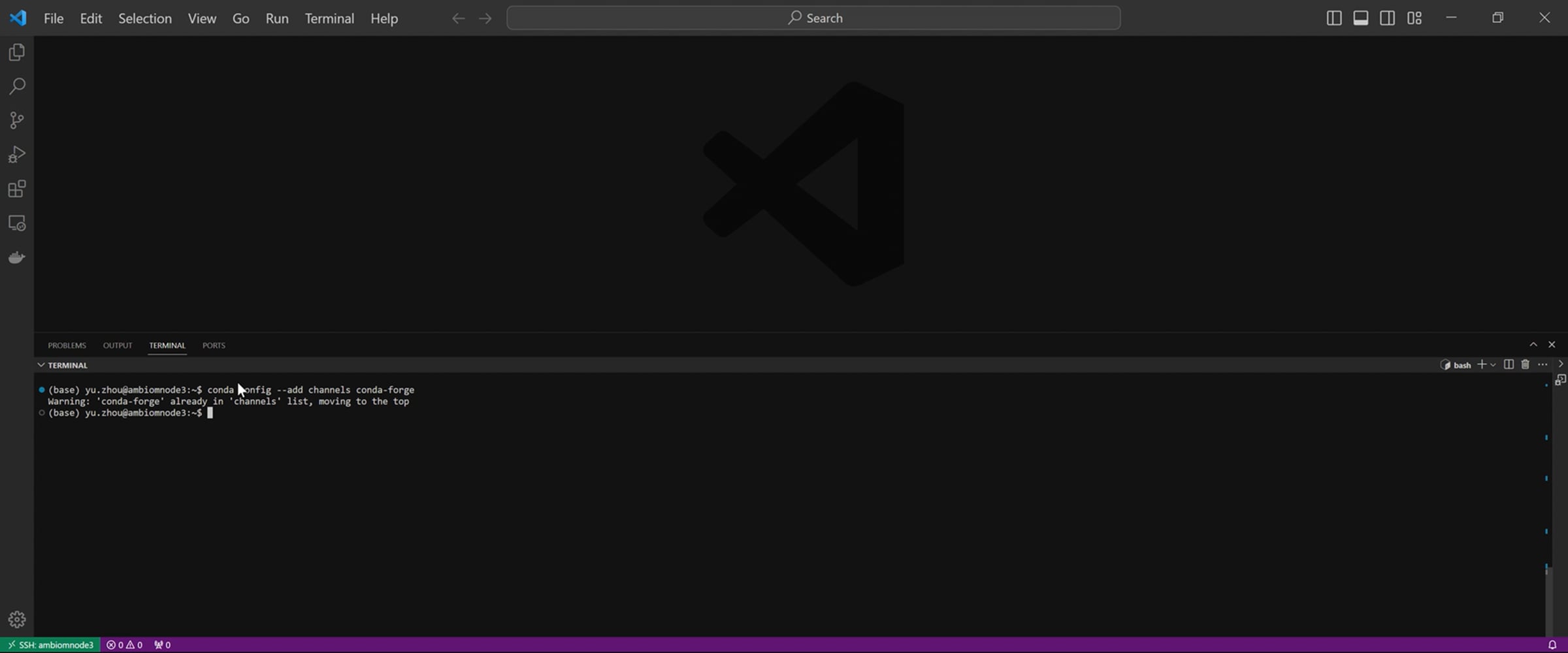The image size is (1568, 653).
Task: Click the SSH: ambiomnode3 remote indicator
Action: pyautogui.click(x=50, y=645)
